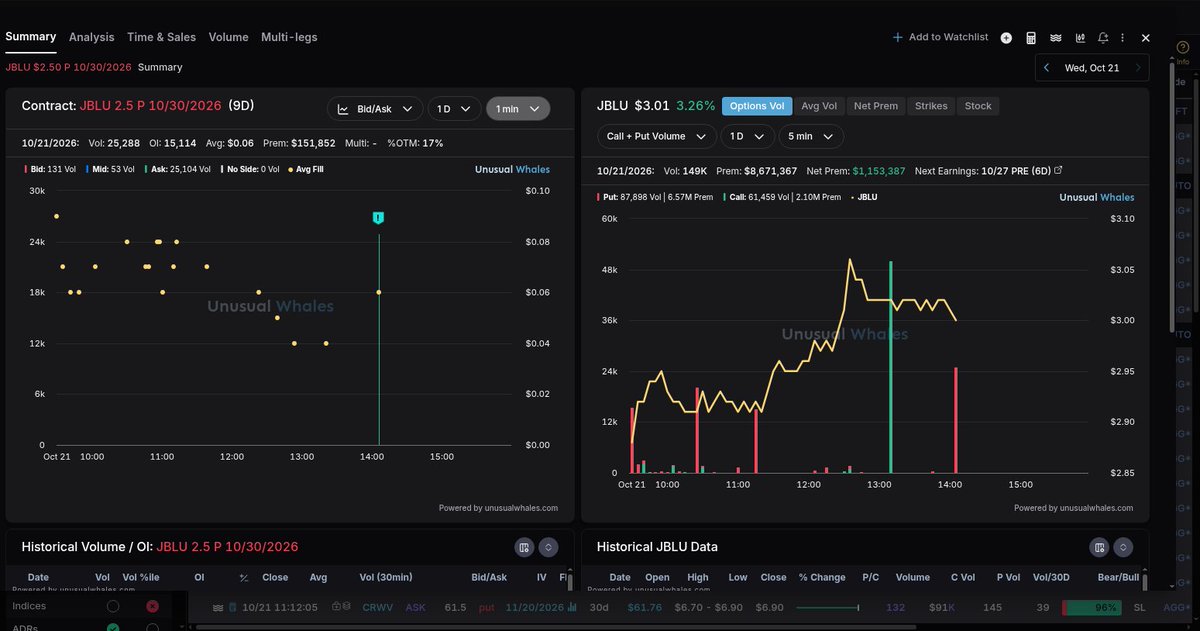Toggle Ask volume series in legend

[177, 169]
